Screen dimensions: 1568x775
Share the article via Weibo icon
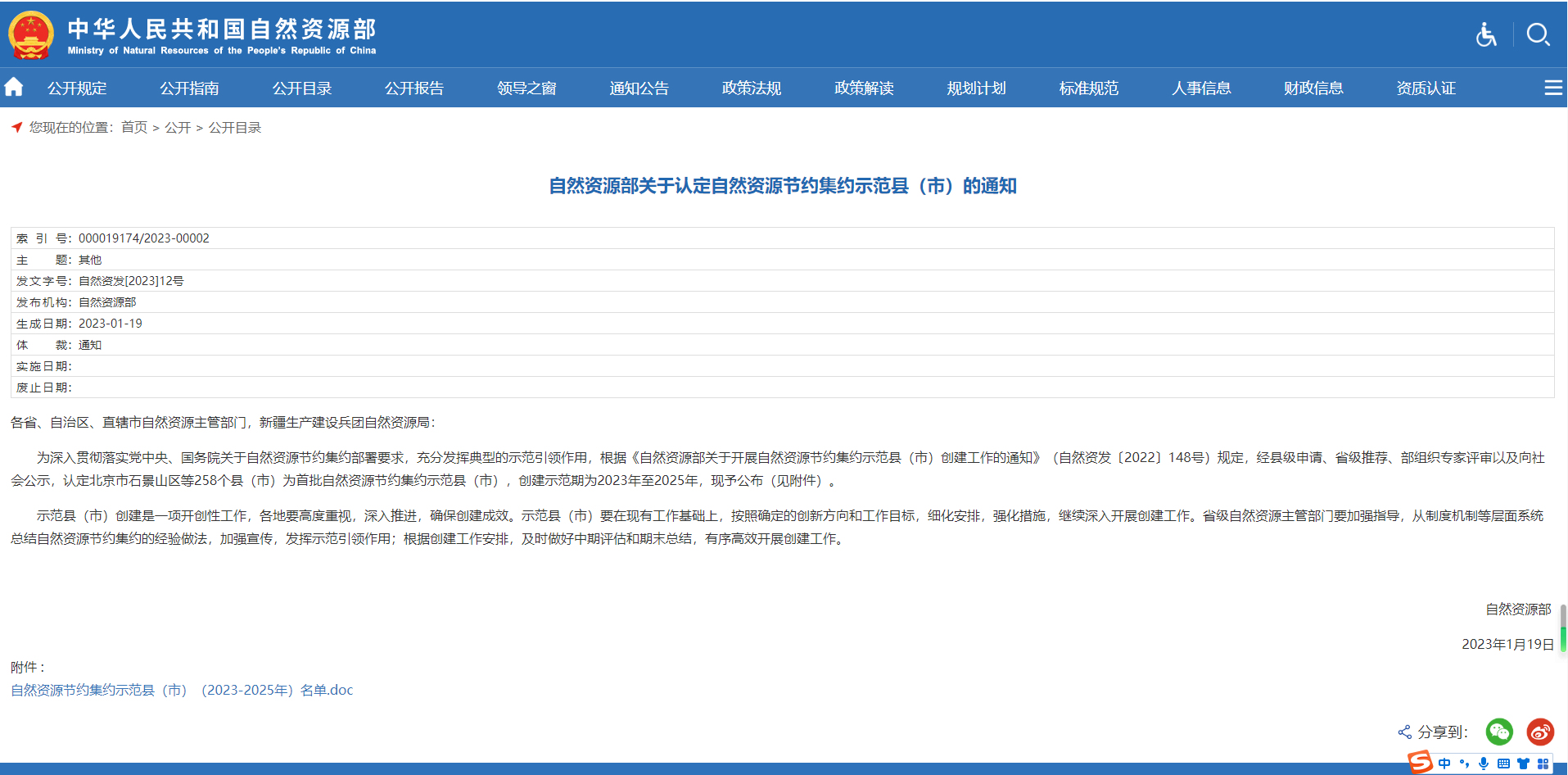click(1540, 732)
